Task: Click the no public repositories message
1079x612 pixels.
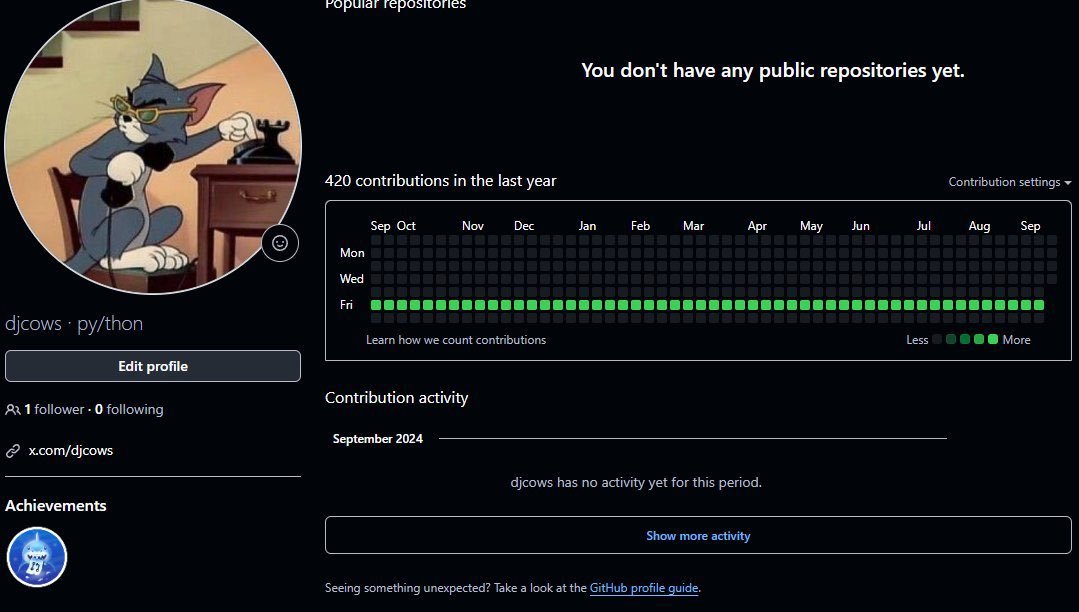Action: [x=772, y=70]
